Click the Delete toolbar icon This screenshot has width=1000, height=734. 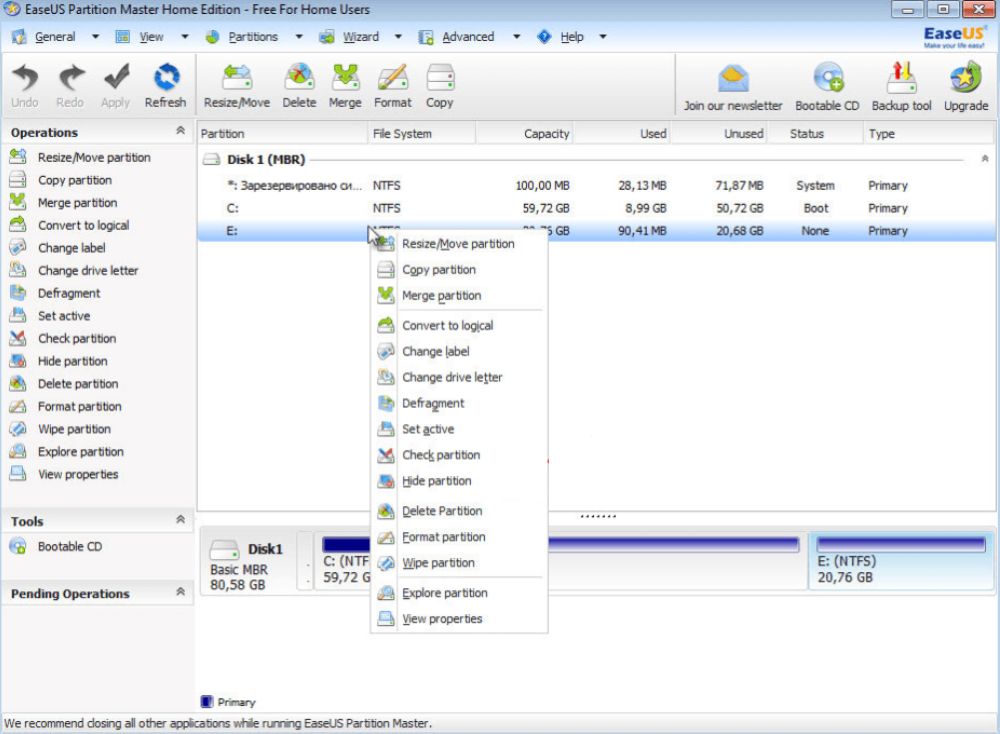click(299, 79)
